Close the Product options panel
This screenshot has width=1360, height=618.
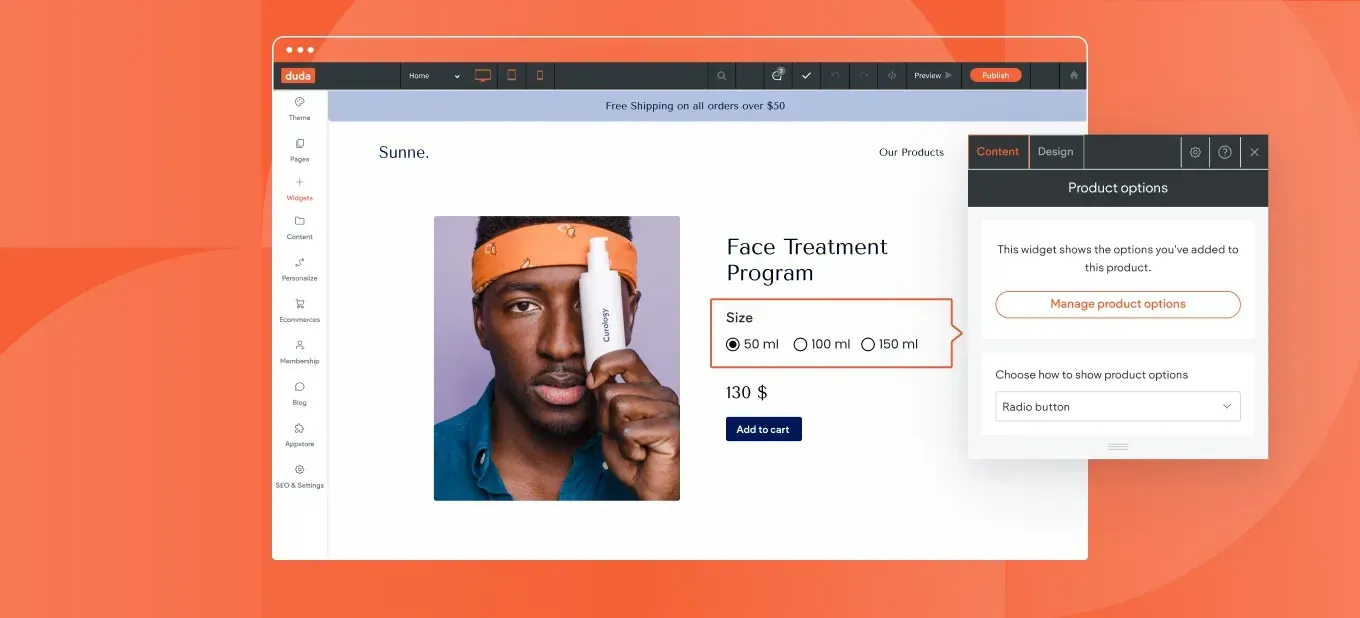(x=1254, y=152)
